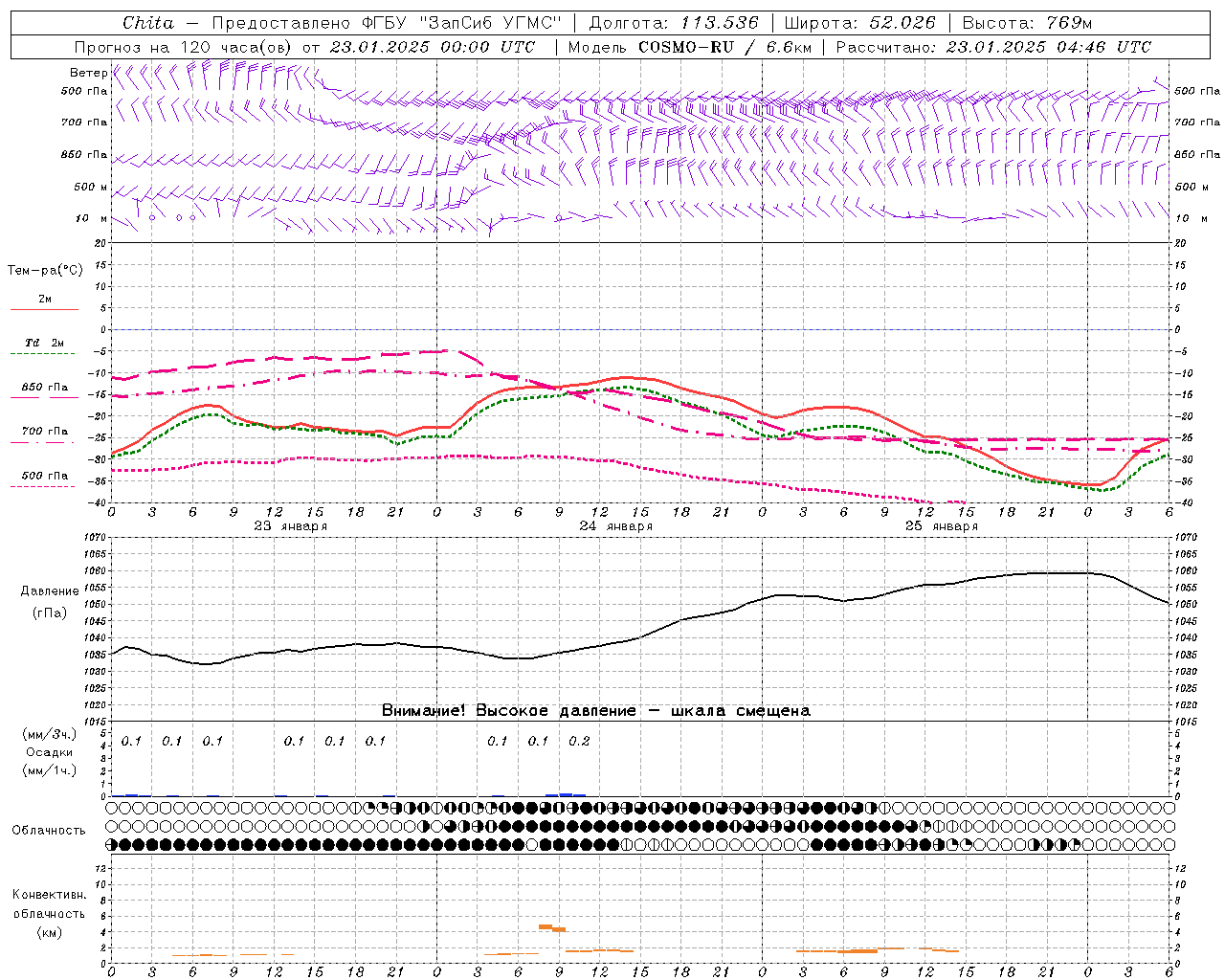Click the "(гПа)" unit label under Давление
This screenshot has width=1225, height=980.
pyautogui.click(x=48, y=612)
